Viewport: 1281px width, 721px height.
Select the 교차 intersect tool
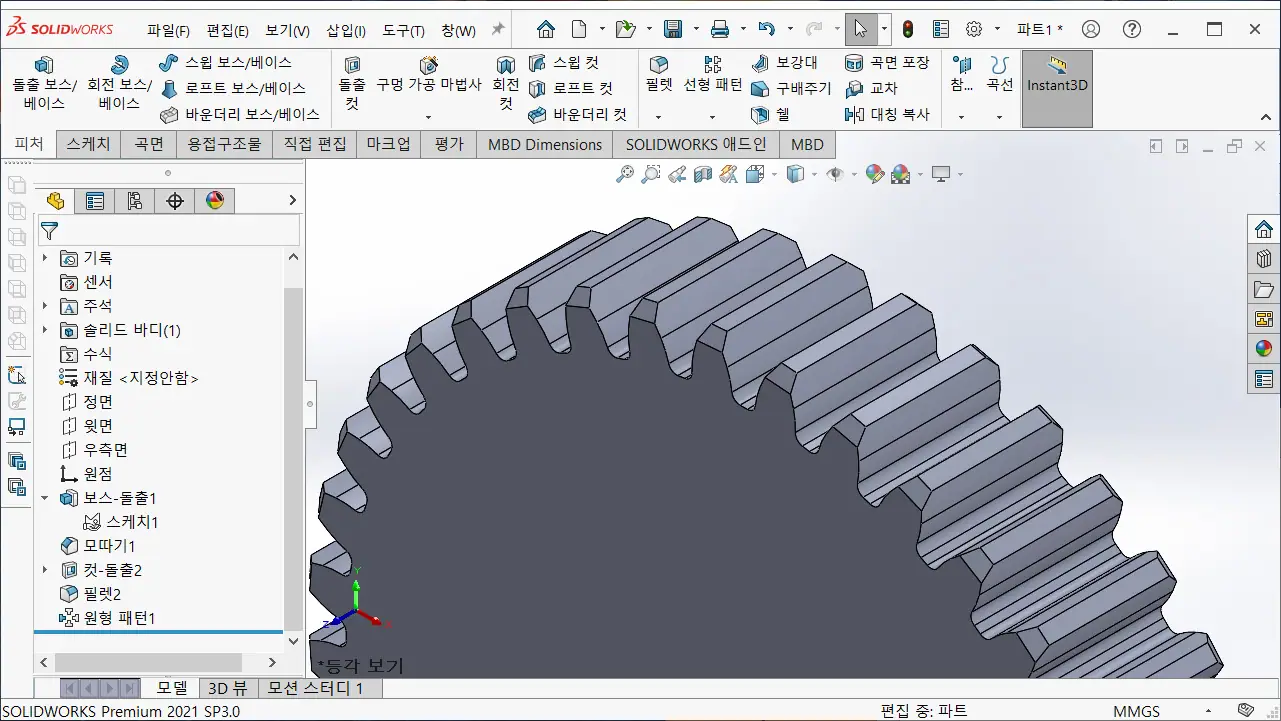[872, 88]
